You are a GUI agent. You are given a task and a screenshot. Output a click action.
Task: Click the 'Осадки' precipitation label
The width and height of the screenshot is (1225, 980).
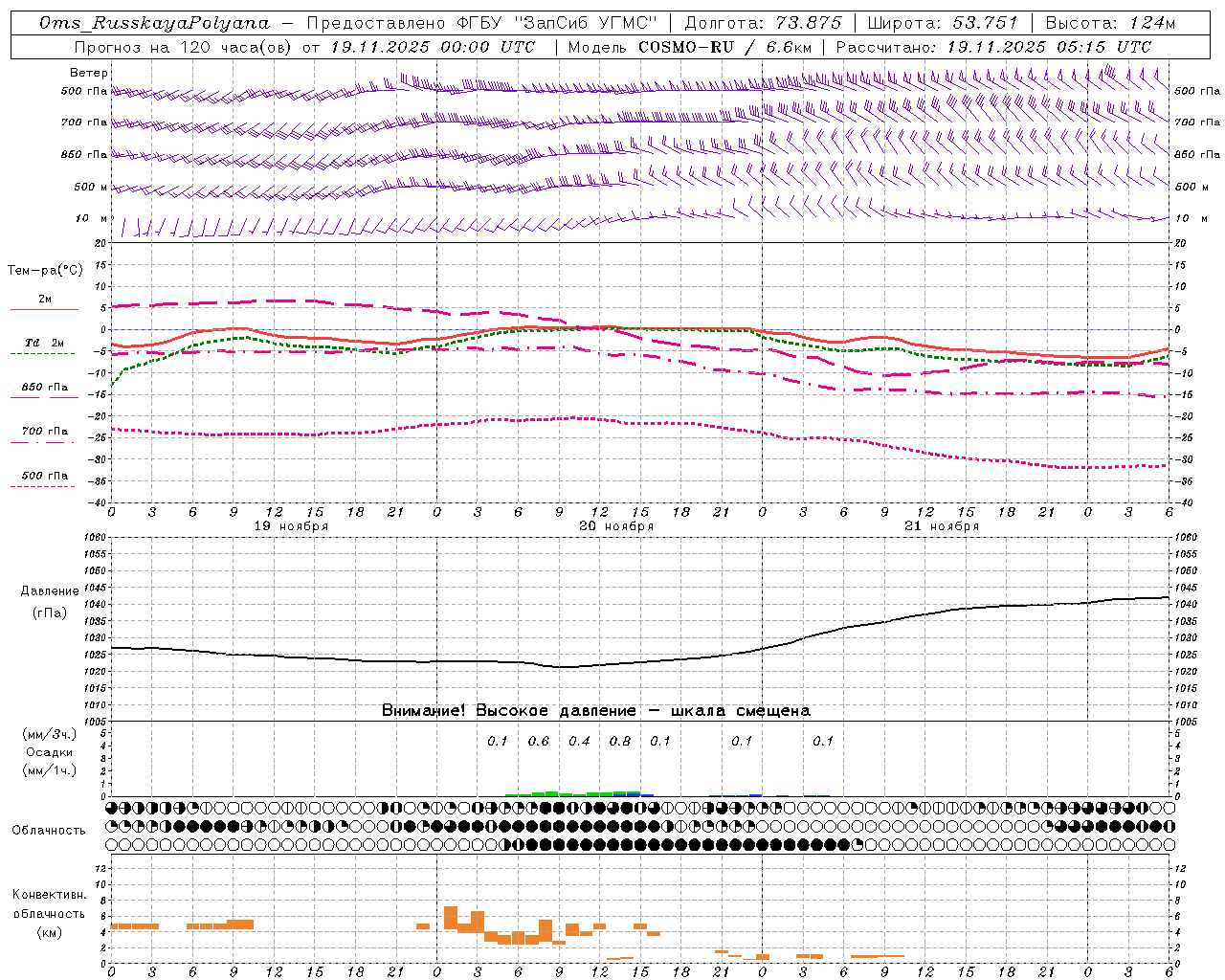(x=50, y=752)
